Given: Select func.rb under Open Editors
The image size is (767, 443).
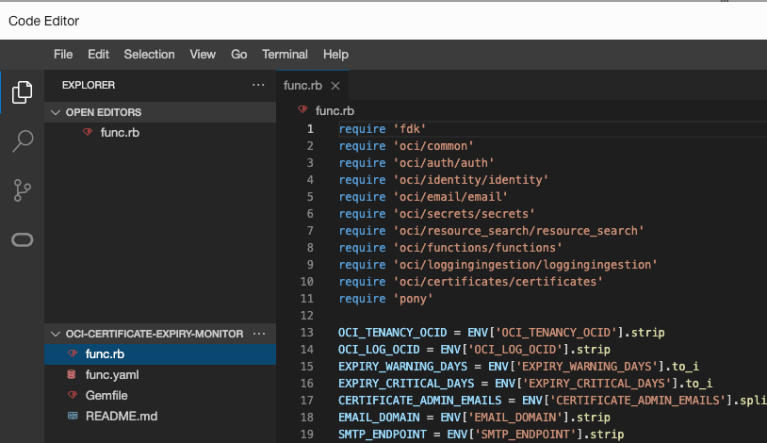Looking at the screenshot, I should 120,133.
